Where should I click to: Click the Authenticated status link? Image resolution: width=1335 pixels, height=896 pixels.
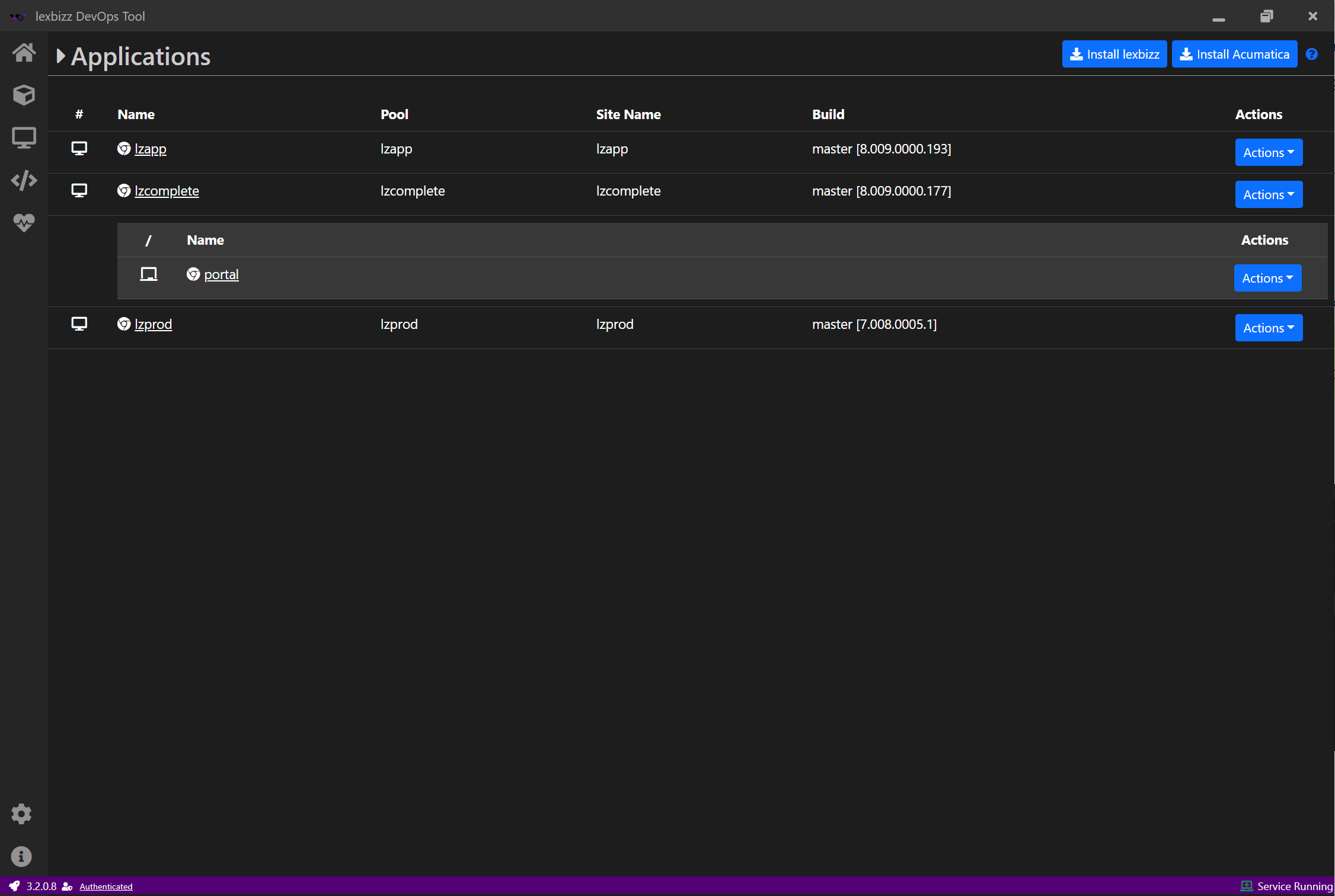[106, 887]
